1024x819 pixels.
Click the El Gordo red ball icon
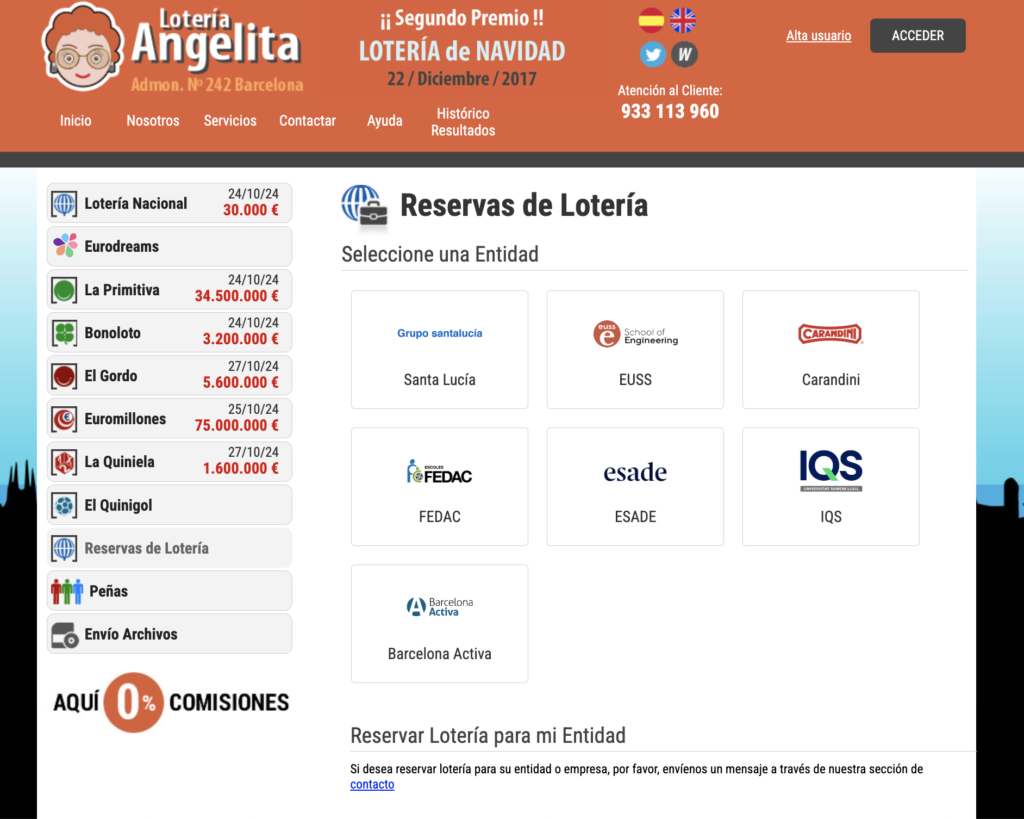64,376
